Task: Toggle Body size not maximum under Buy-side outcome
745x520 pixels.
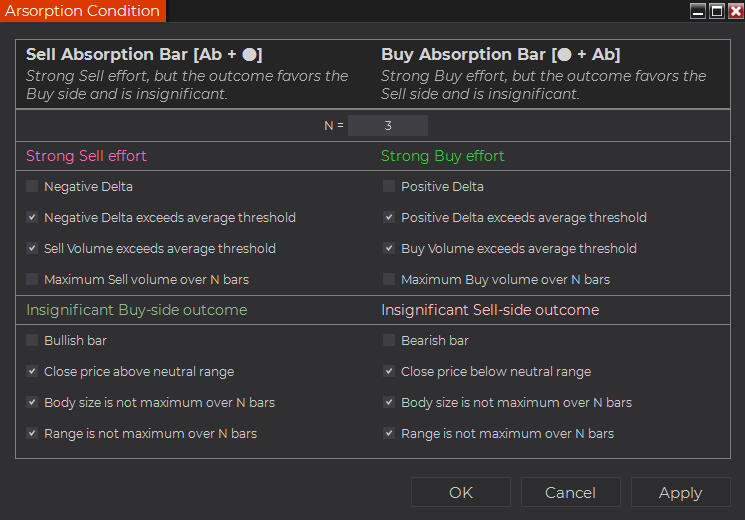Action: 33,403
